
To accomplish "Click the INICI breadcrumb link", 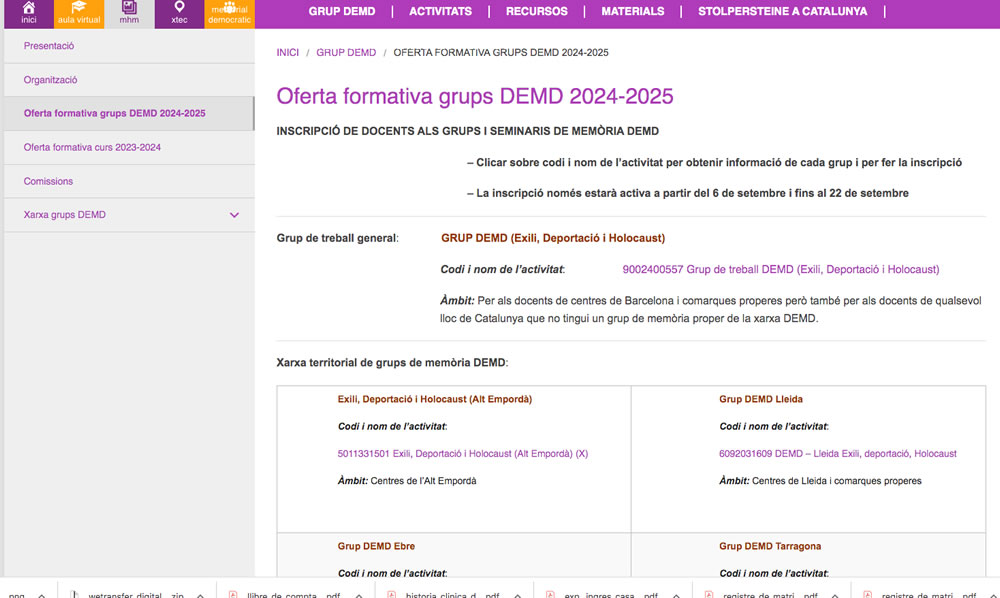I will [287, 53].
